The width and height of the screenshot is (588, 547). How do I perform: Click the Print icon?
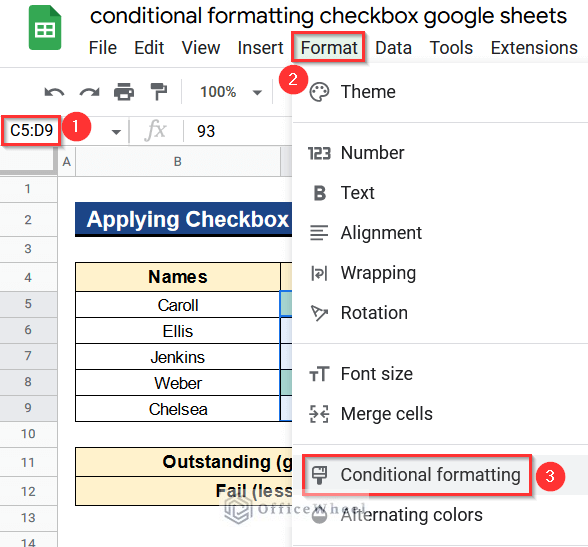pos(124,92)
